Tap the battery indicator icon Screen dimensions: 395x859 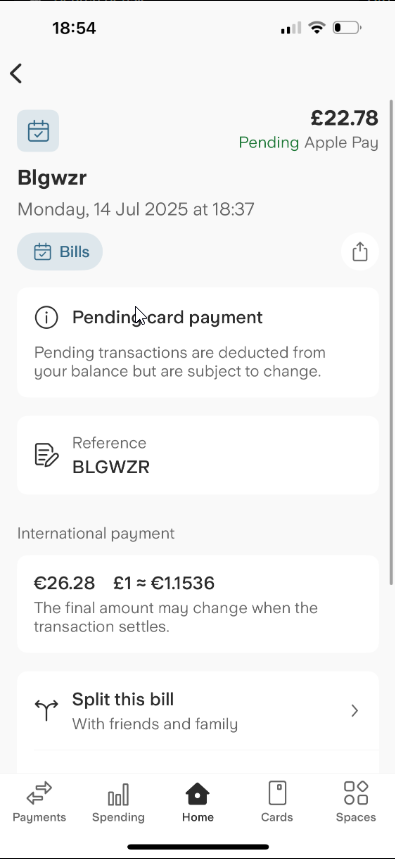(x=346, y=27)
